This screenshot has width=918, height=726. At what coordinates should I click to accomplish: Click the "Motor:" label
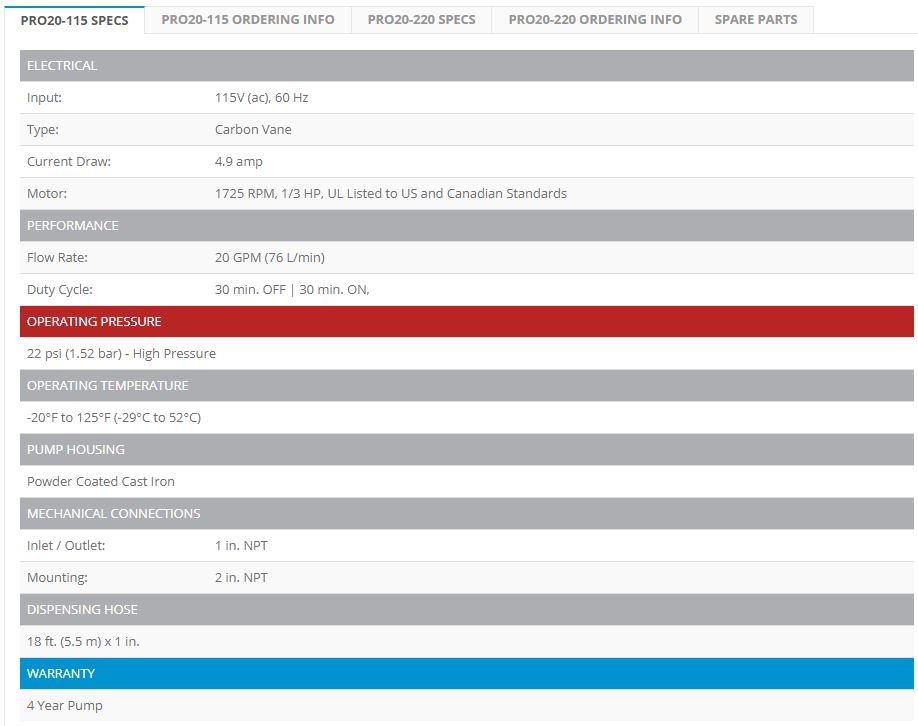point(47,194)
